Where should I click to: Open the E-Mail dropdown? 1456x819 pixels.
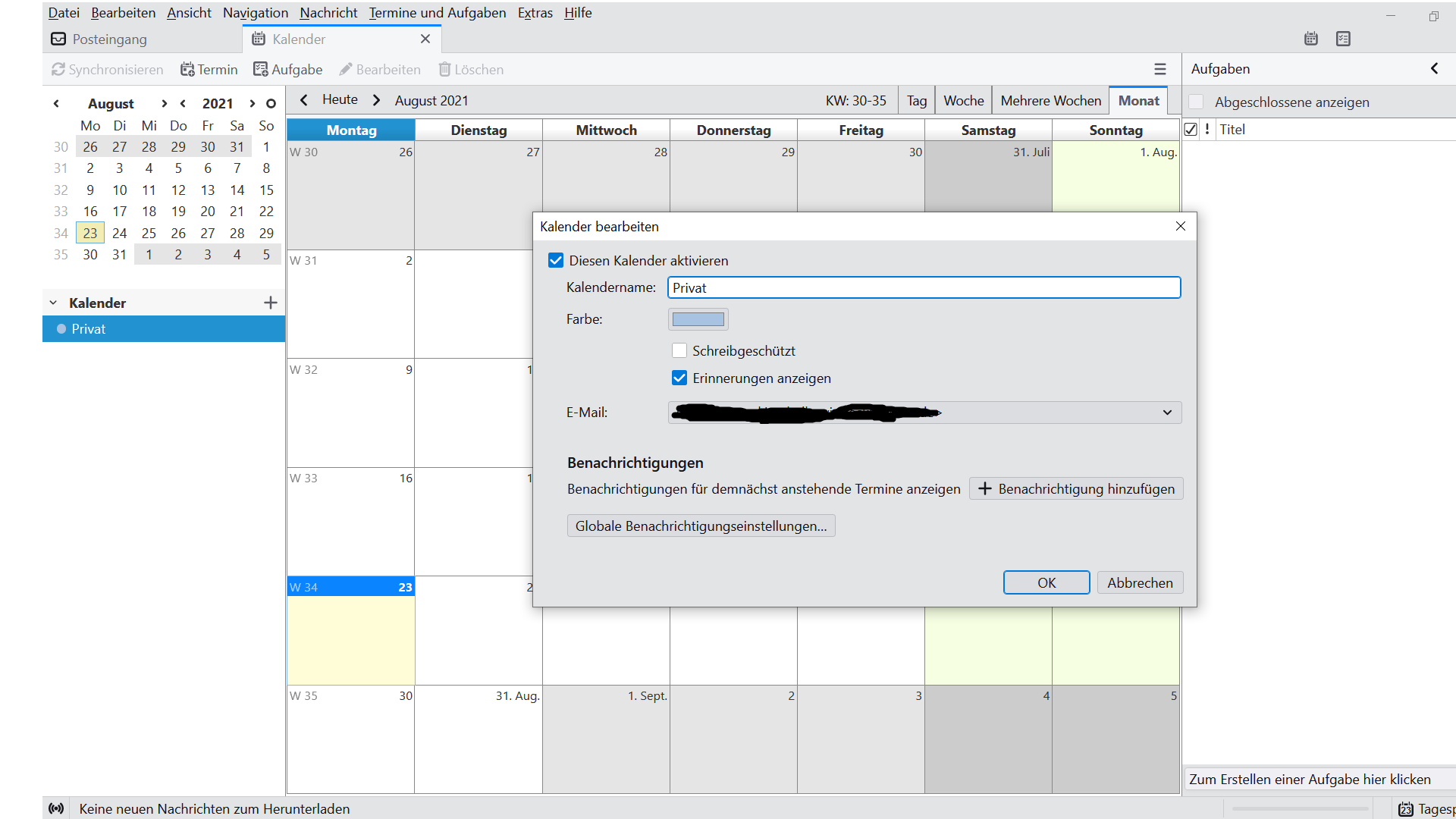click(1166, 413)
